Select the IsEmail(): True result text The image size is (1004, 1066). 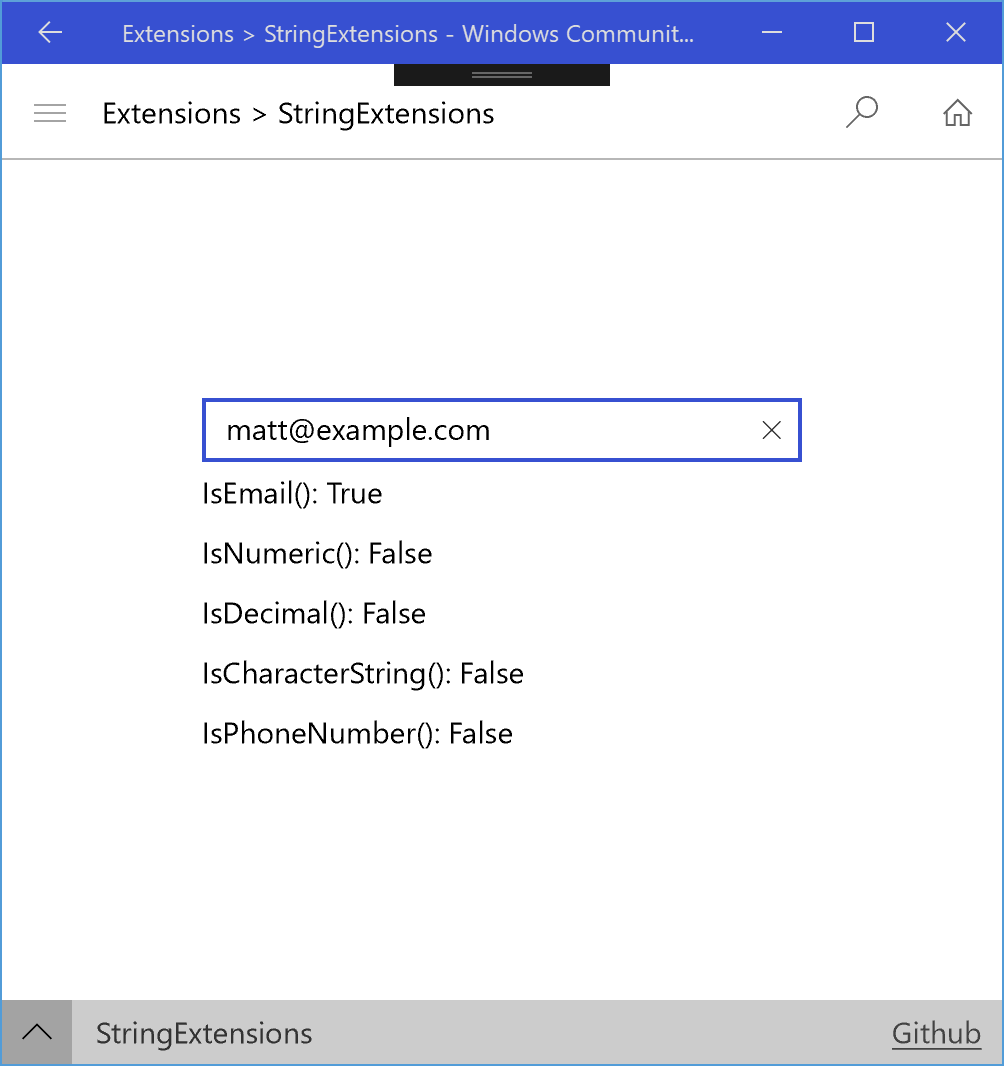pyautogui.click(x=292, y=493)
